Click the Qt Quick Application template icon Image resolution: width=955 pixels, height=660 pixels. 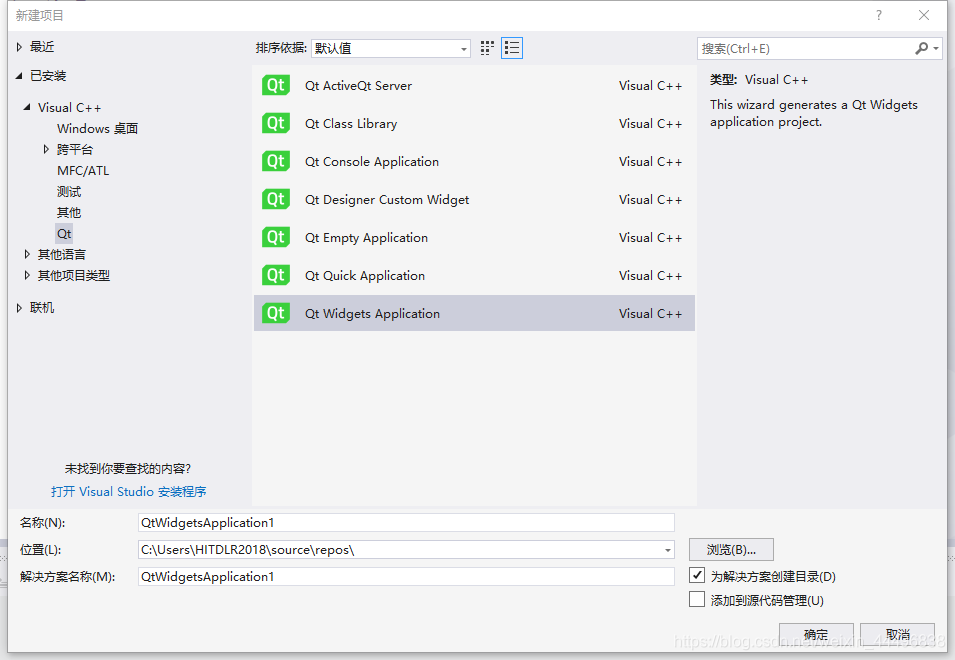[275, 275]
